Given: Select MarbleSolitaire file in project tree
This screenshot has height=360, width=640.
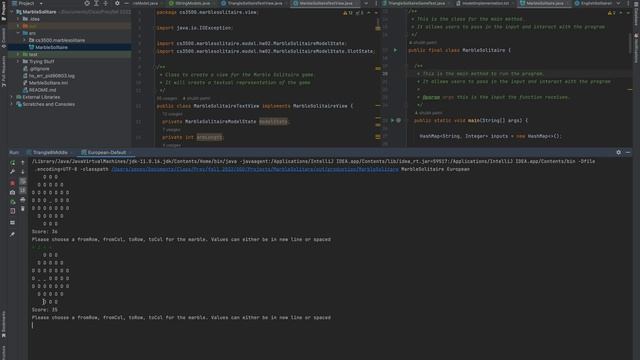Looking at the screenshot, I should tap(51, 47).
